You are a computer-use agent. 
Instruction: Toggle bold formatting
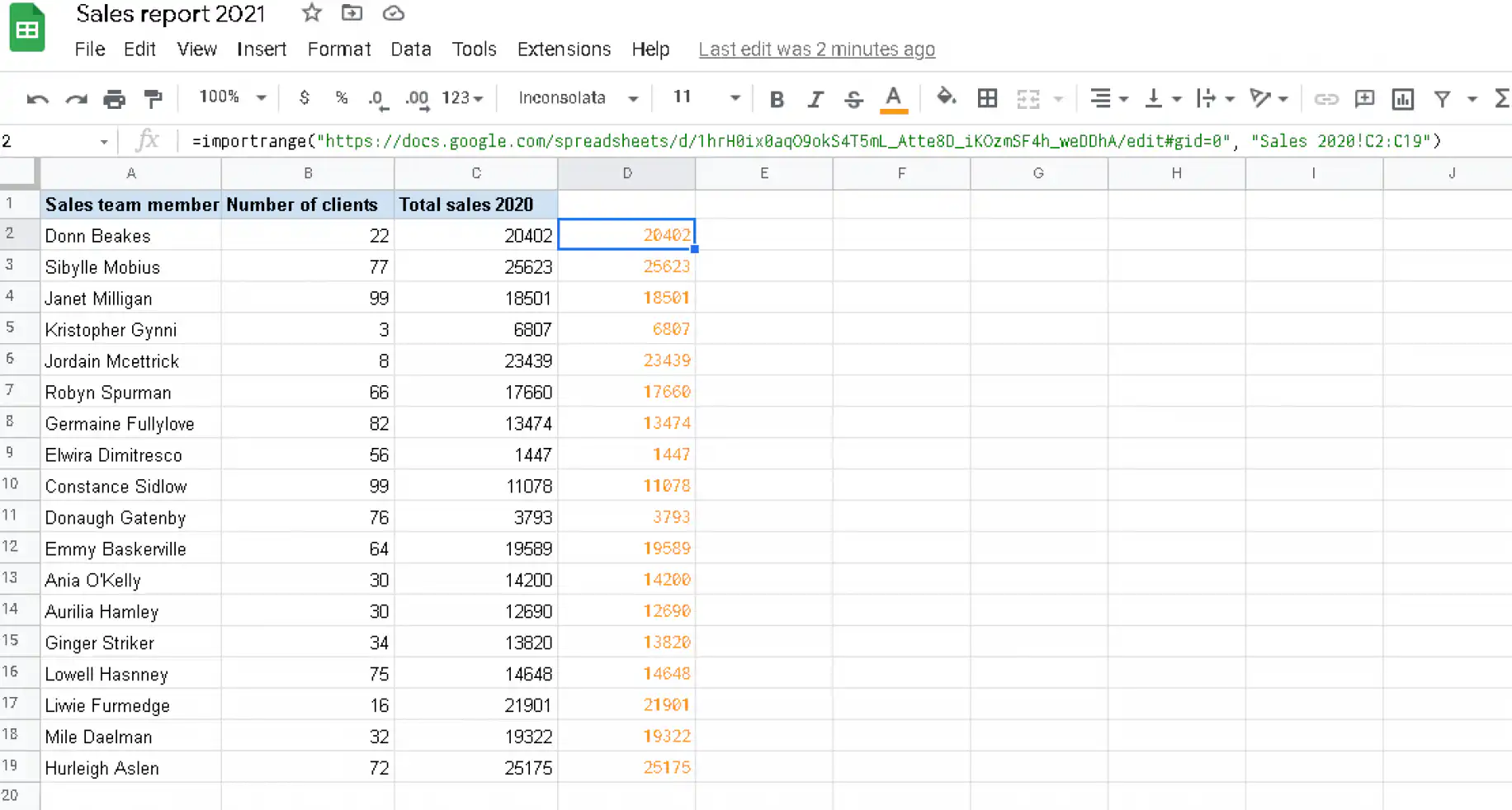click(x=777, y=99)
